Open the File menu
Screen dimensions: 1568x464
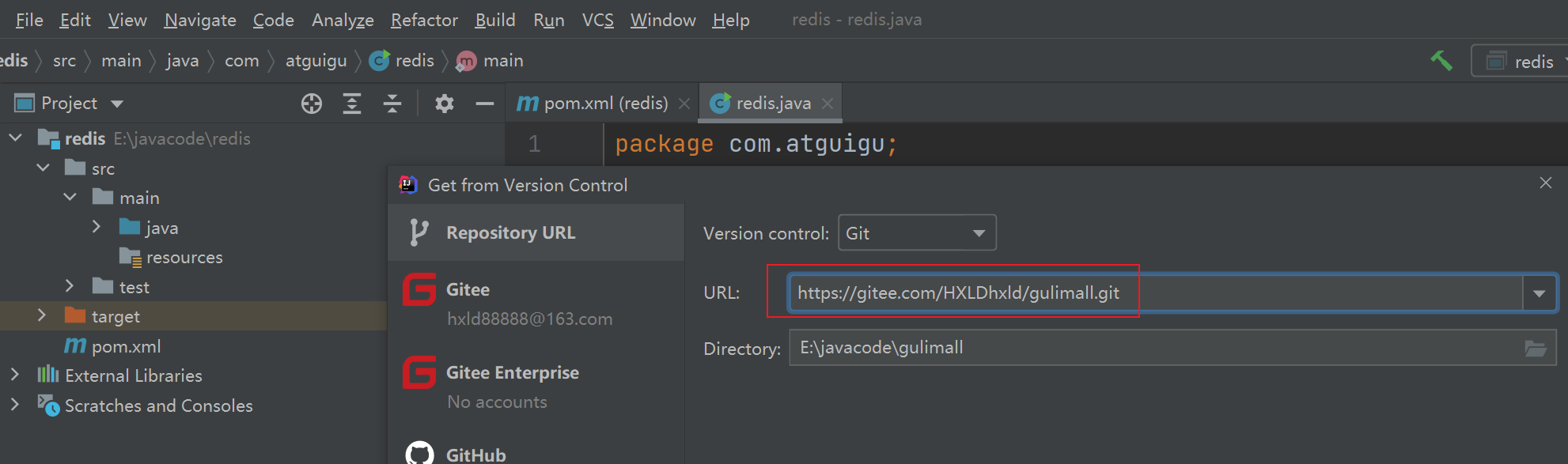(x=29, y=20)
